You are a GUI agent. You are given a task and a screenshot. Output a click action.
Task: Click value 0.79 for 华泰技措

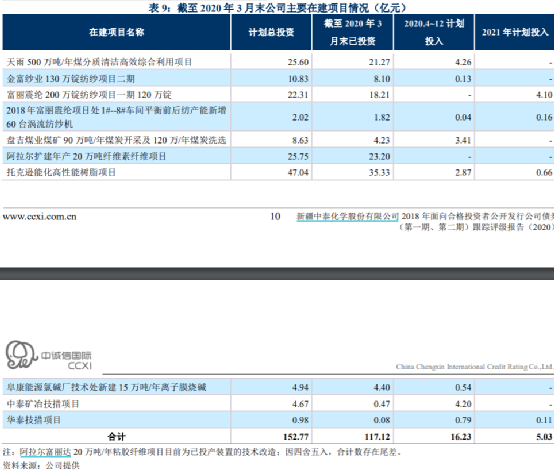click(x=463, y=420)
